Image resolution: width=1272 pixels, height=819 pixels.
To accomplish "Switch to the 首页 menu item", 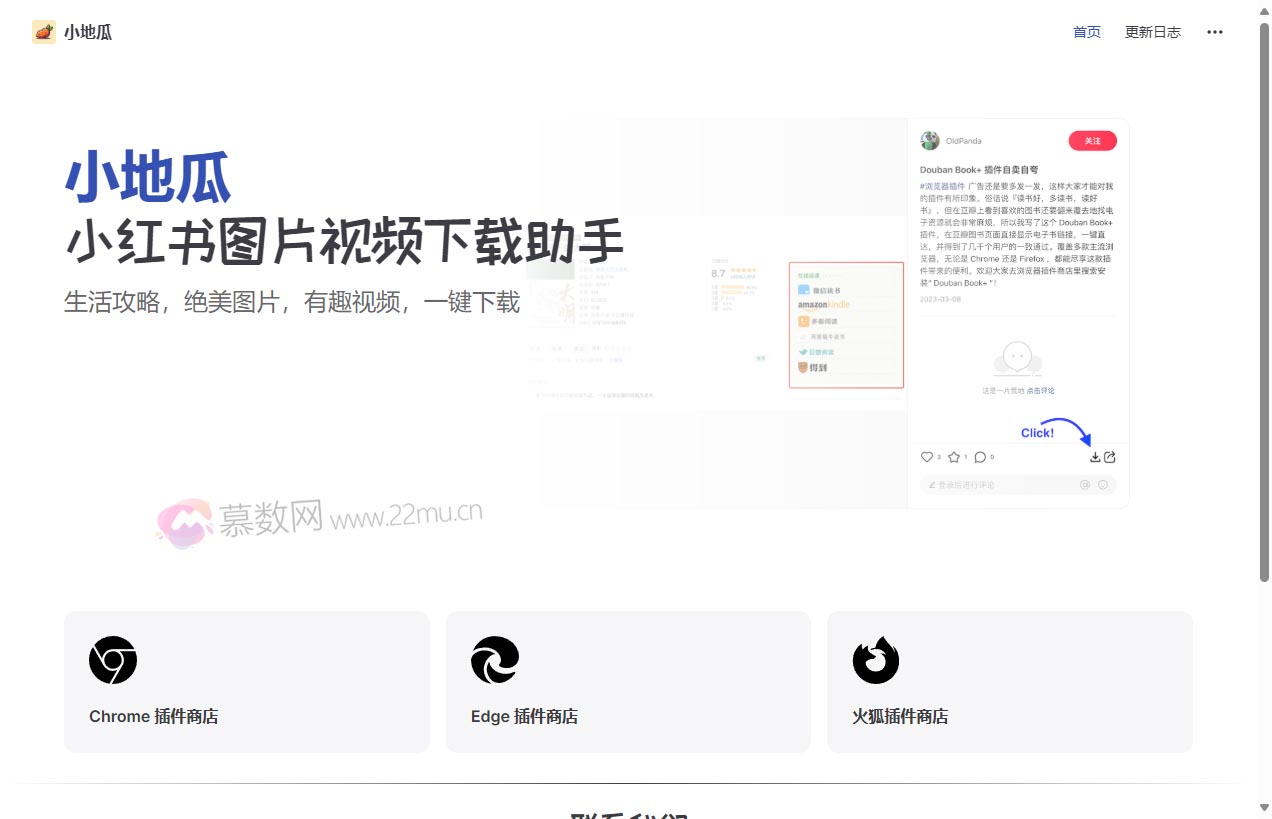I will point(1087,32).
